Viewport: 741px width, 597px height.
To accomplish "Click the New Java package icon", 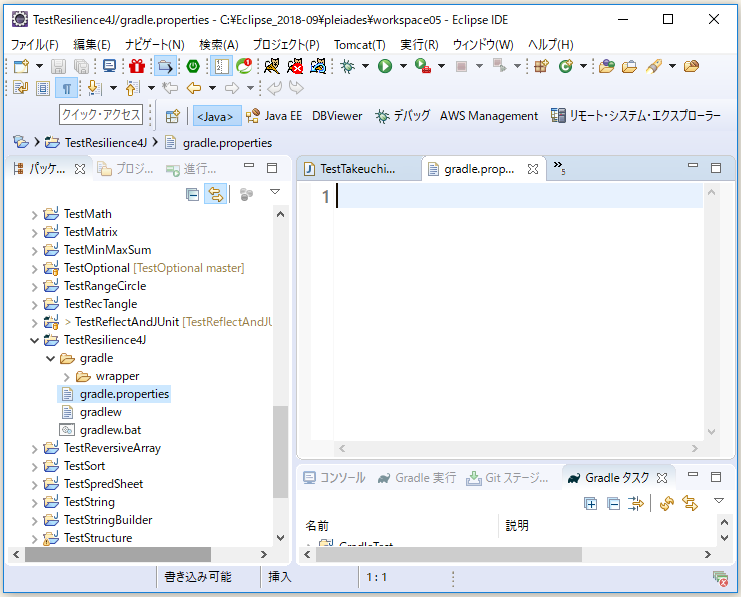I will point(541,66).
